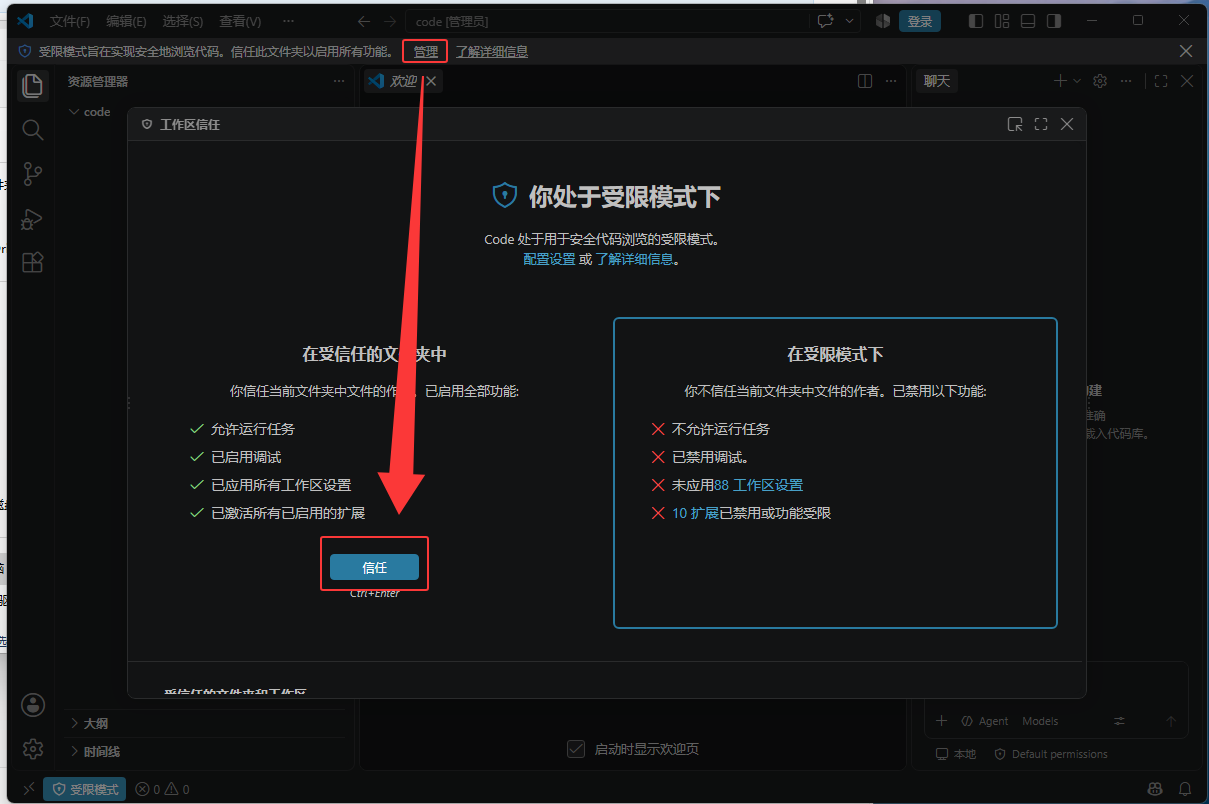Click the Copilot icon in the status bar

(x=1156, y=789)
